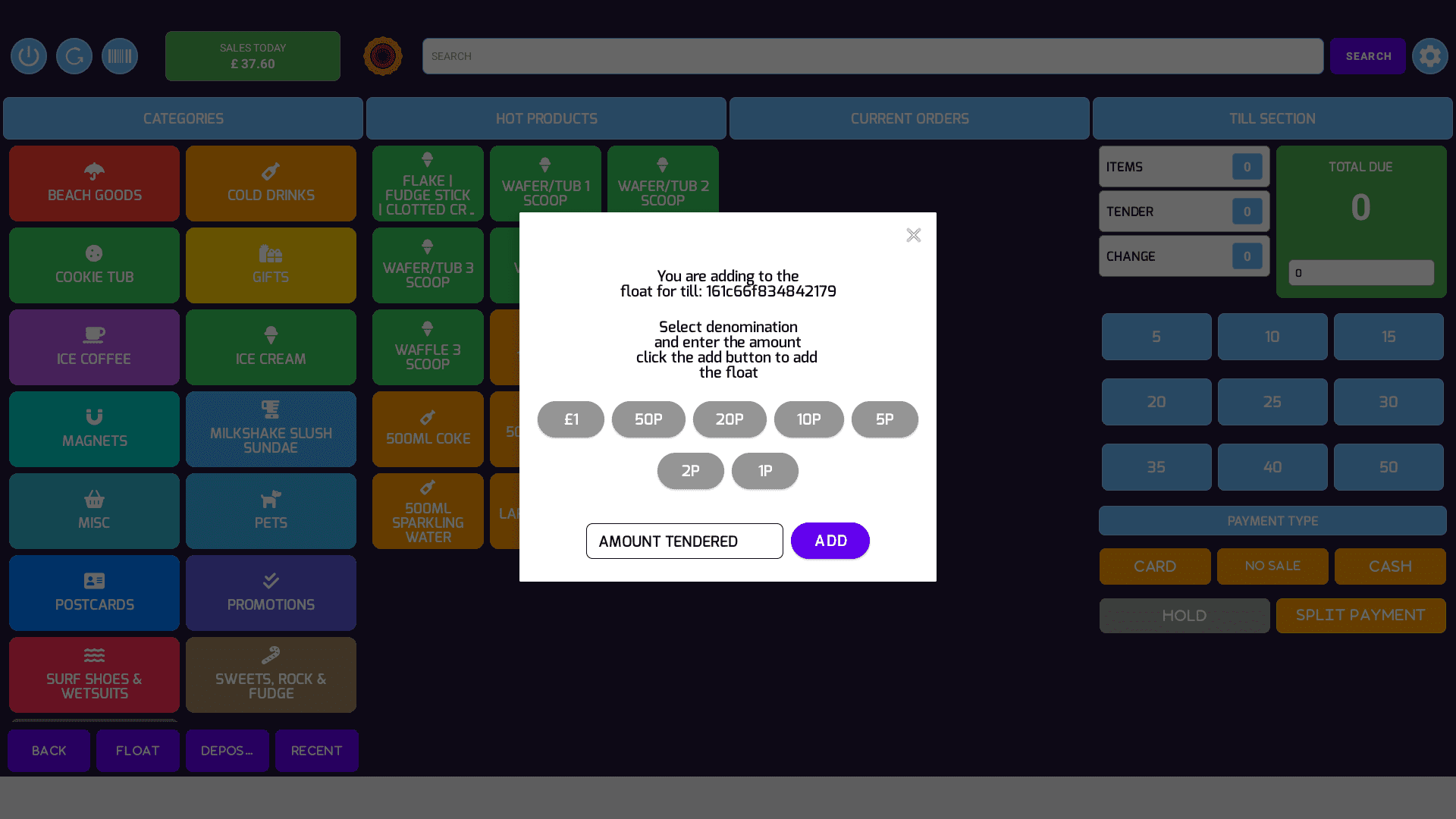1456x819 pixels.
Task: Choose the 2P denomination
Action: (690, 471)
